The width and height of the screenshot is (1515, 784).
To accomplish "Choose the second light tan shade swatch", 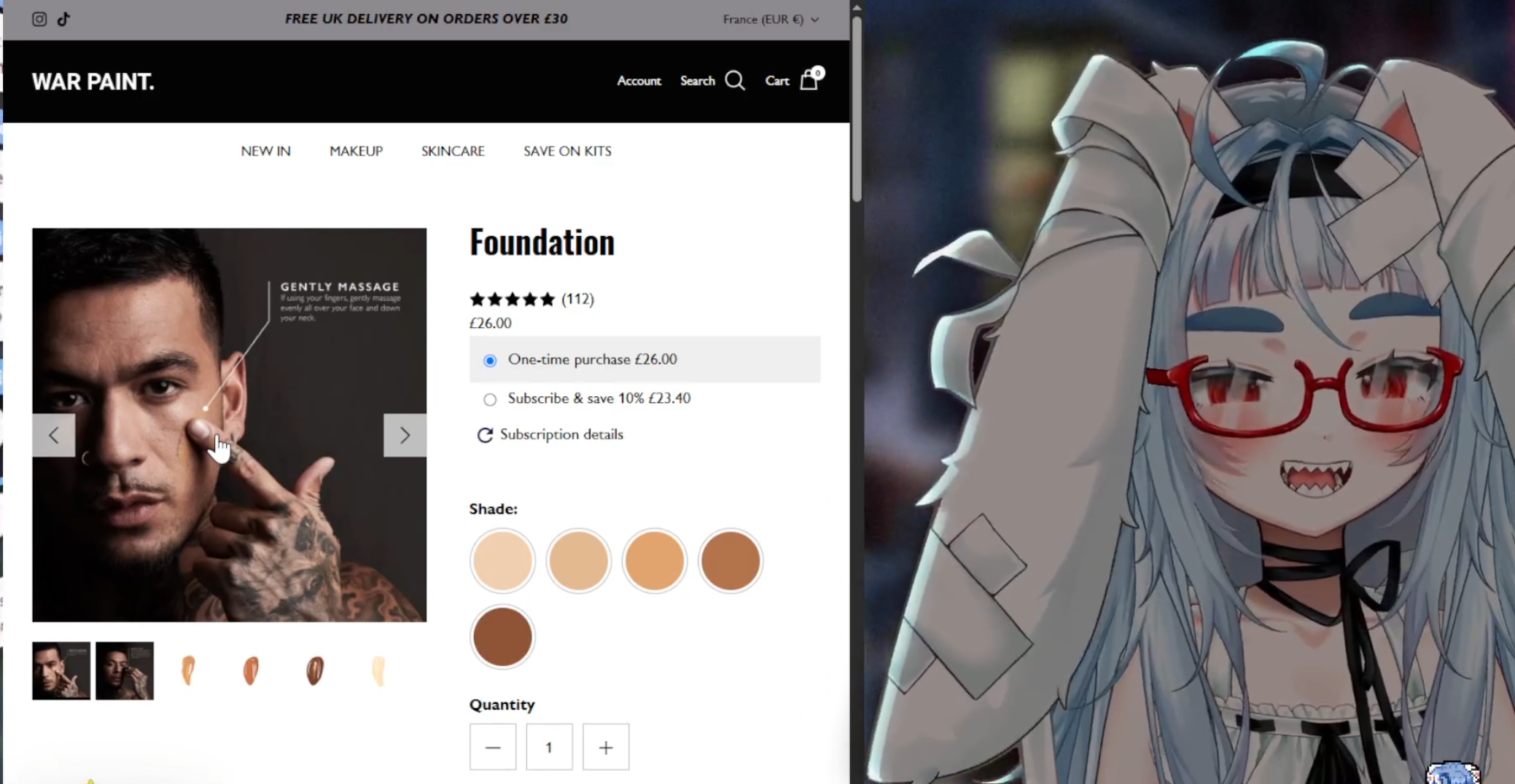I will point(578,561).
